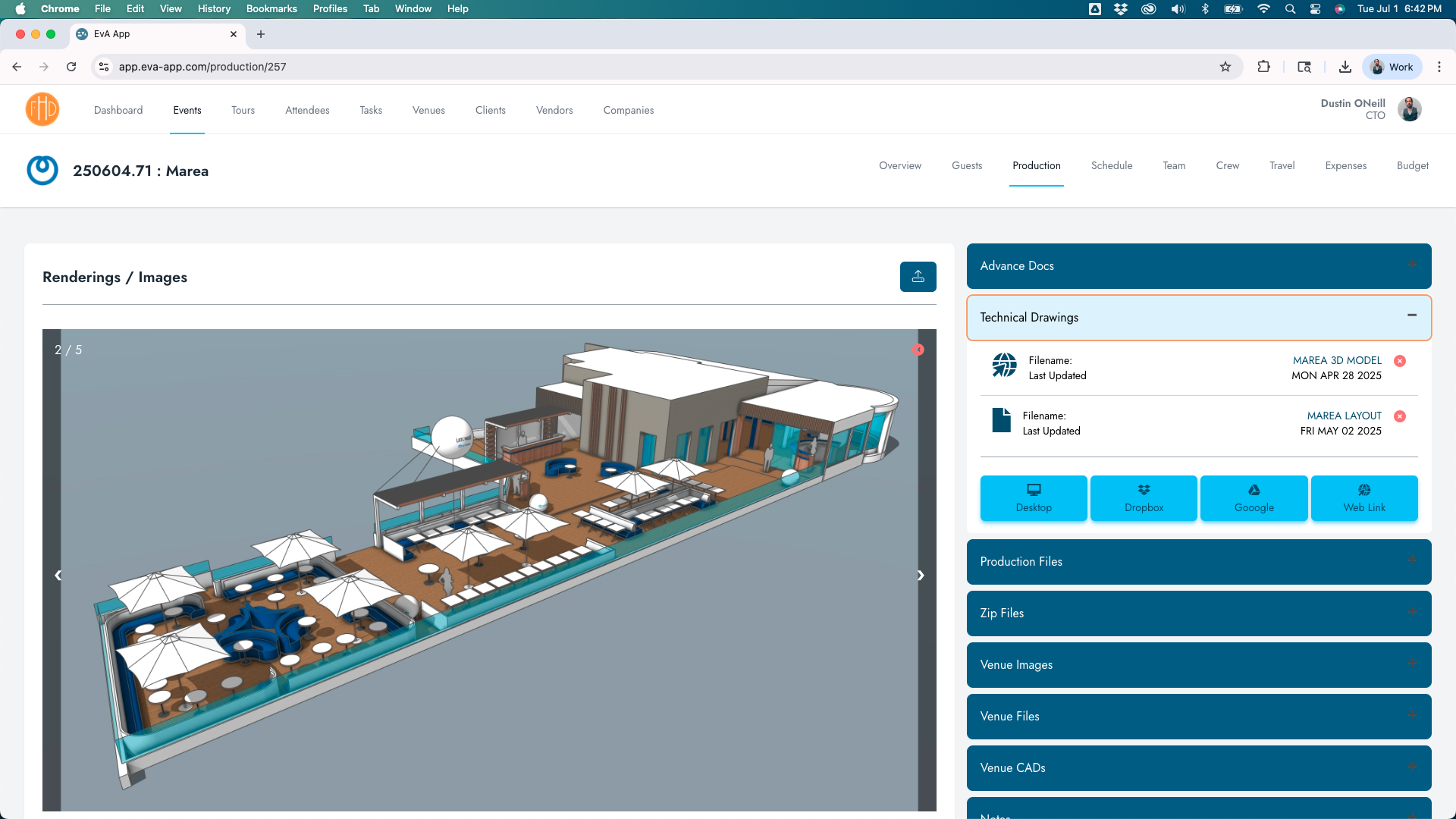Screen dimensions: 1456x819
Task: Remove the MAREA 3D MODEL drawing
Action: pyautogui.click(x=1400, y=361)
